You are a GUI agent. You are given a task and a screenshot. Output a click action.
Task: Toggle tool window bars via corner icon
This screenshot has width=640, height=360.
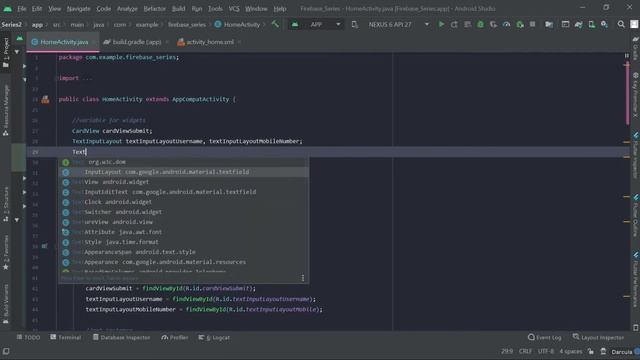[x=6, y=351]
